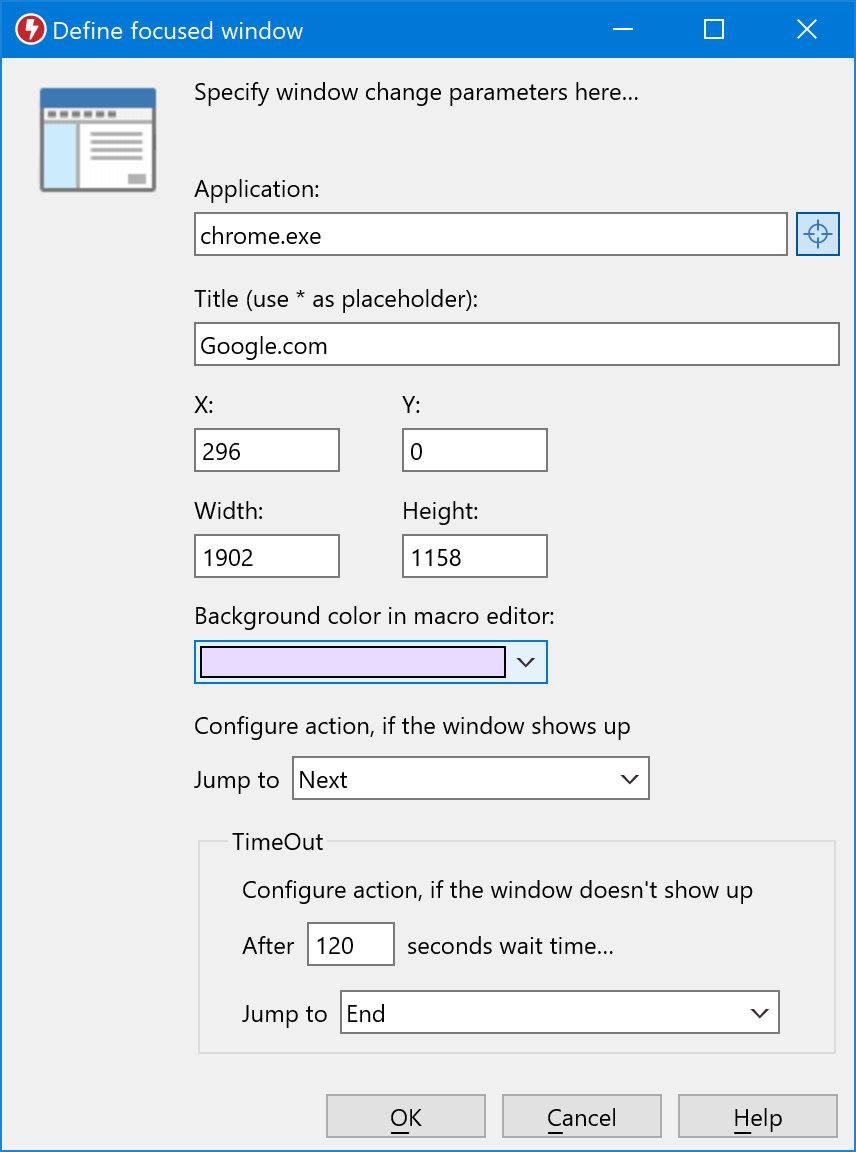Select the purple background color swatch
Screen dimensions: 856x1152
352,662
